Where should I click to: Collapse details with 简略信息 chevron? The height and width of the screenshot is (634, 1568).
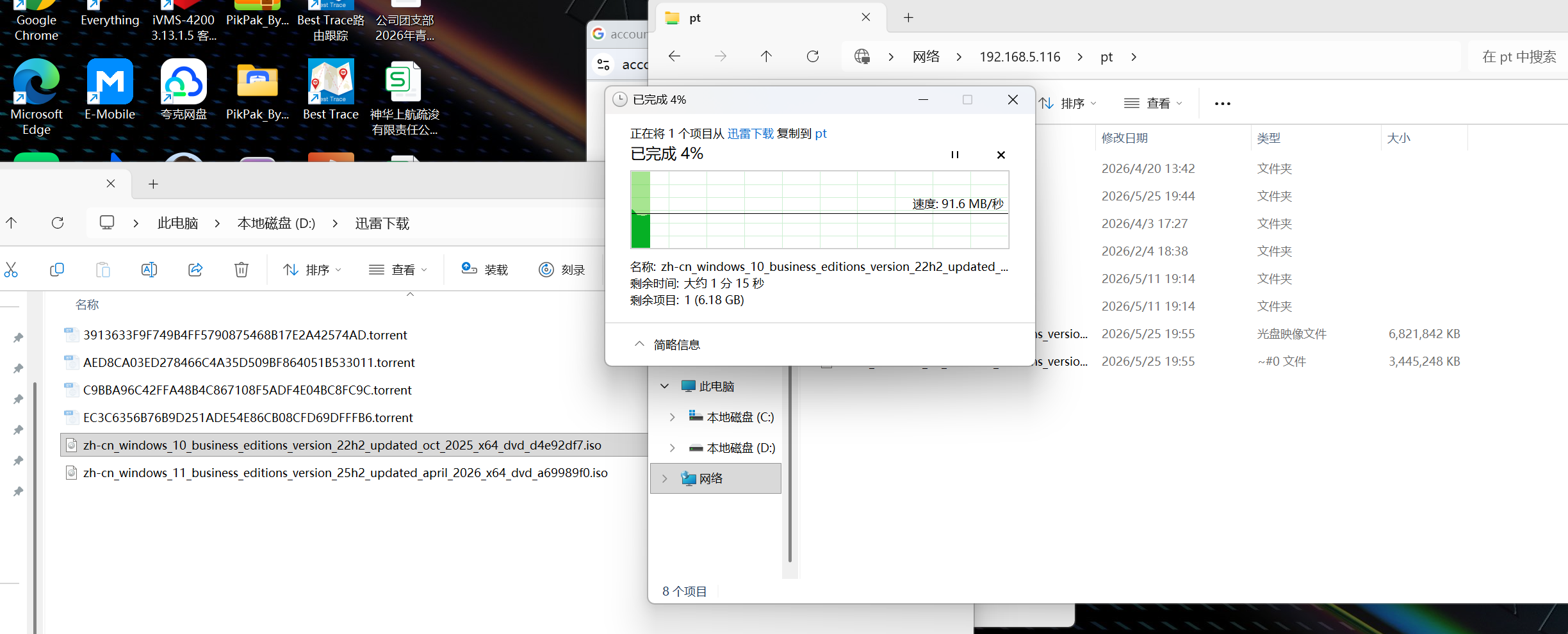coord(639,344)
